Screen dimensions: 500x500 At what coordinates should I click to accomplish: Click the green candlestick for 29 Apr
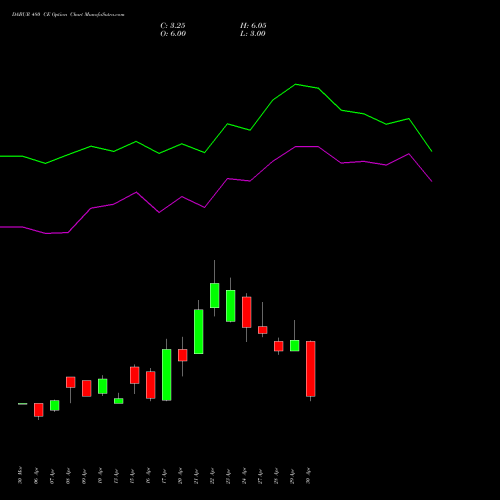[x=295, y=346]
